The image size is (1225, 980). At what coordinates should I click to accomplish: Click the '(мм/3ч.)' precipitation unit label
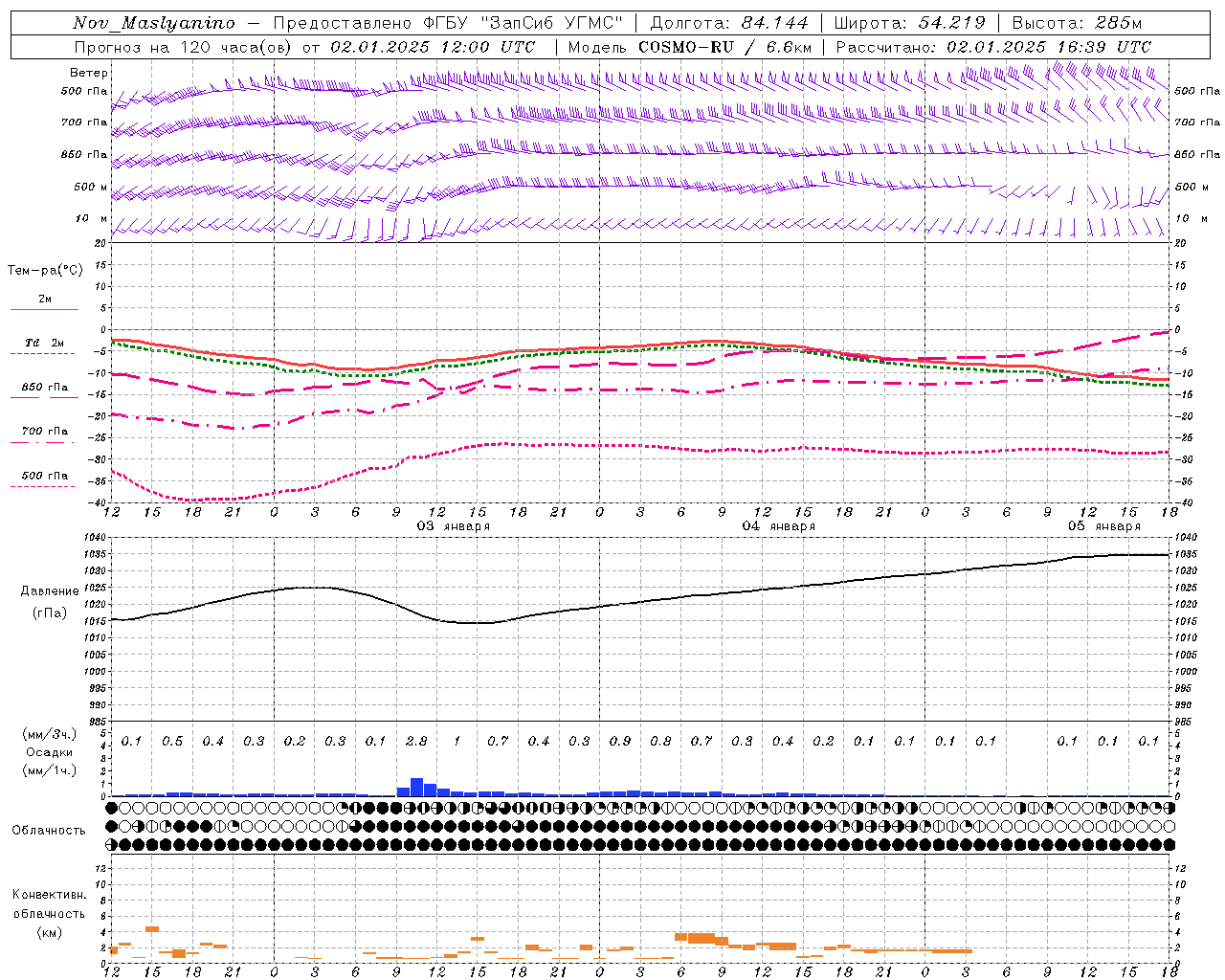[x=51, y=734]
